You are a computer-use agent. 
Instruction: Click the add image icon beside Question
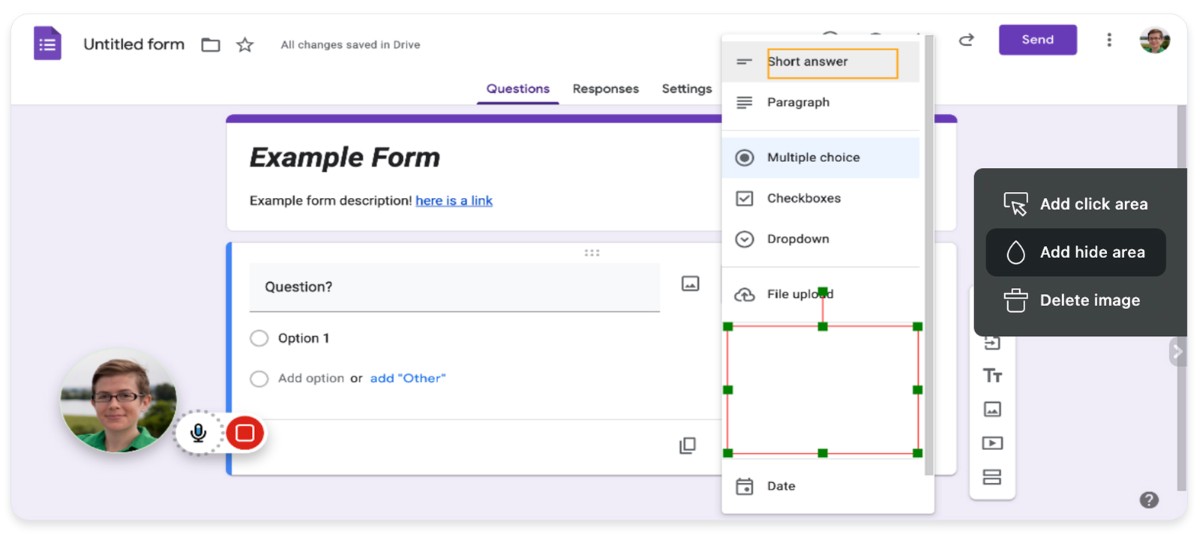click(x=690, y=284)
